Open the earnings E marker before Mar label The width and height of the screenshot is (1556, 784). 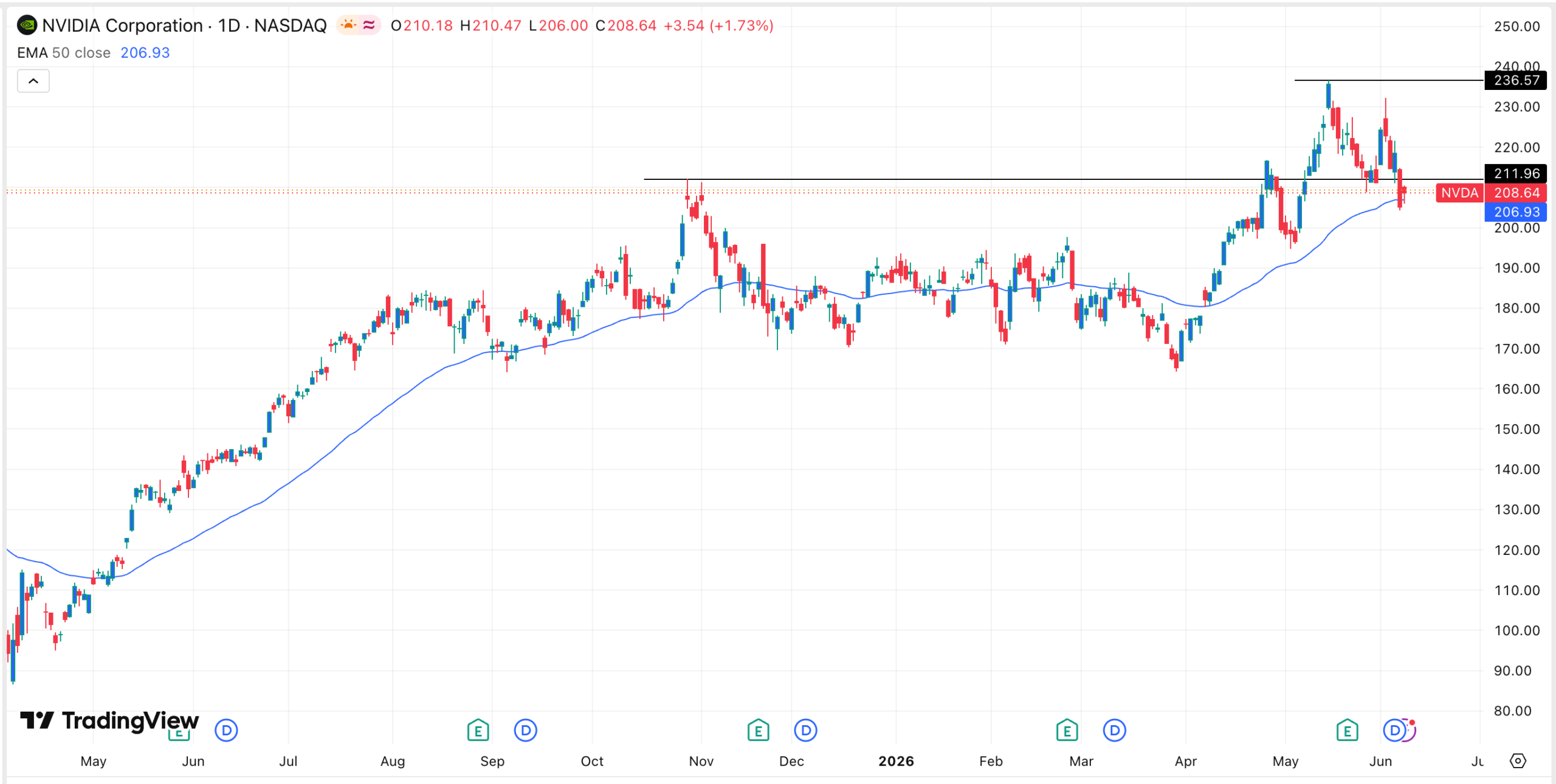pos(1067,731)
